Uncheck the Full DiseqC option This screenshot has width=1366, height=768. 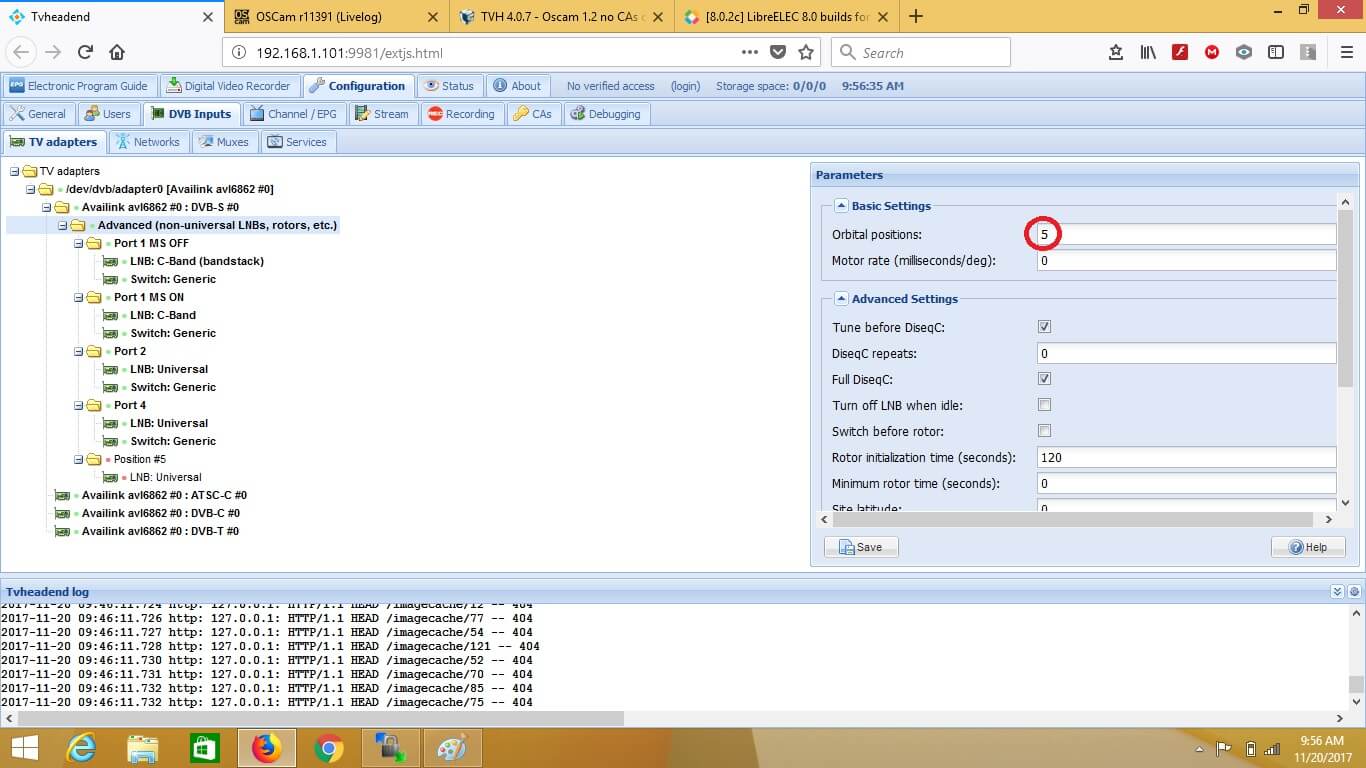(1044, 379)
